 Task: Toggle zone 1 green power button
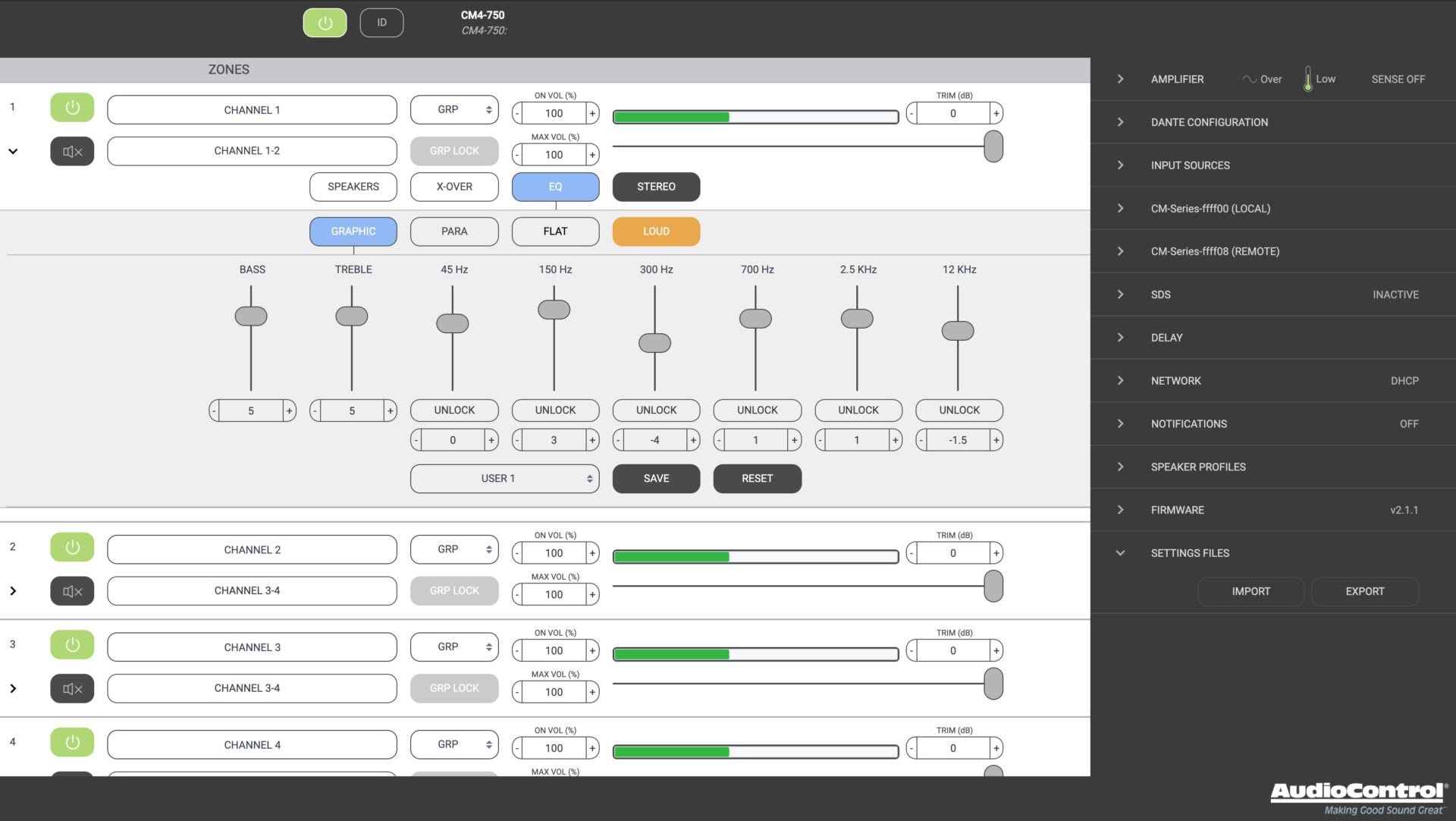[x=72, y=108]
